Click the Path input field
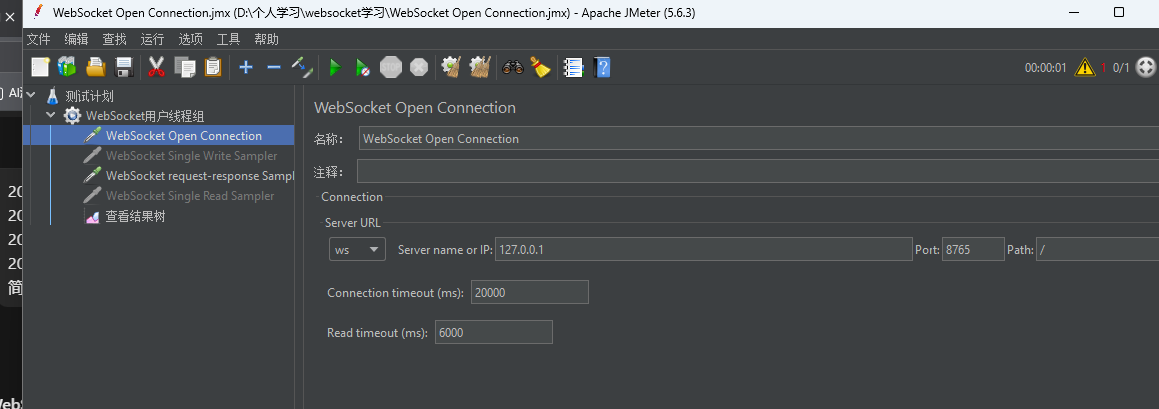The image size is (1159, 409). click(1098, 249)
